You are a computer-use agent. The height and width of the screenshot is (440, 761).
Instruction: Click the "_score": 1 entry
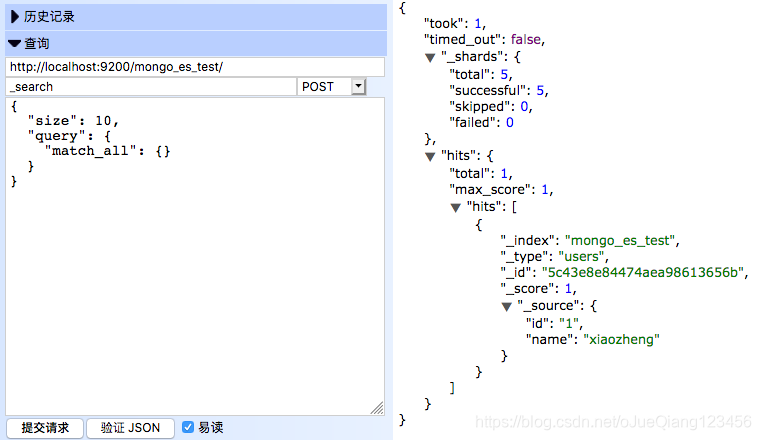pos(538,289)
